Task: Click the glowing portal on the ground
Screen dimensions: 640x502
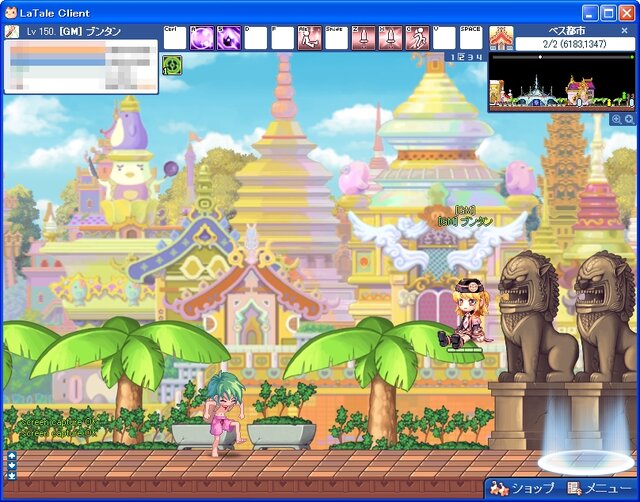Action: point(586,462)
